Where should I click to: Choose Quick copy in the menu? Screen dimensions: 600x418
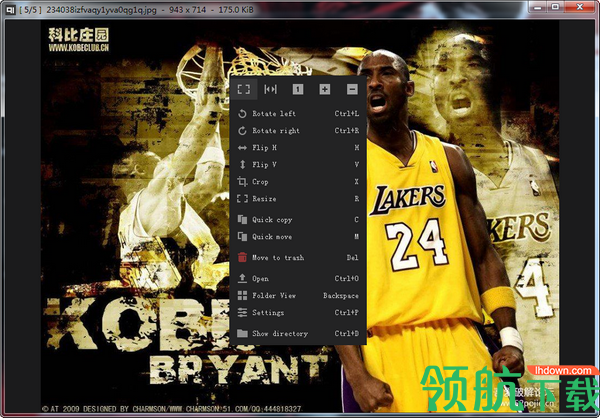(298, 219)
